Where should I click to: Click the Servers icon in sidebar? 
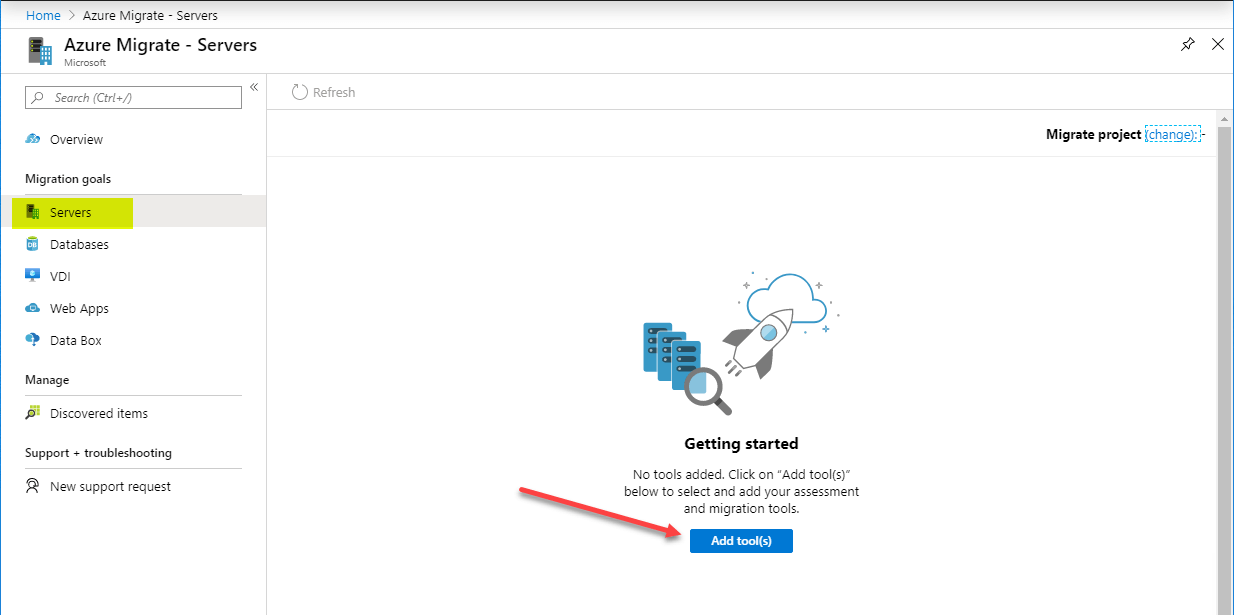click(x=33, y=212)
